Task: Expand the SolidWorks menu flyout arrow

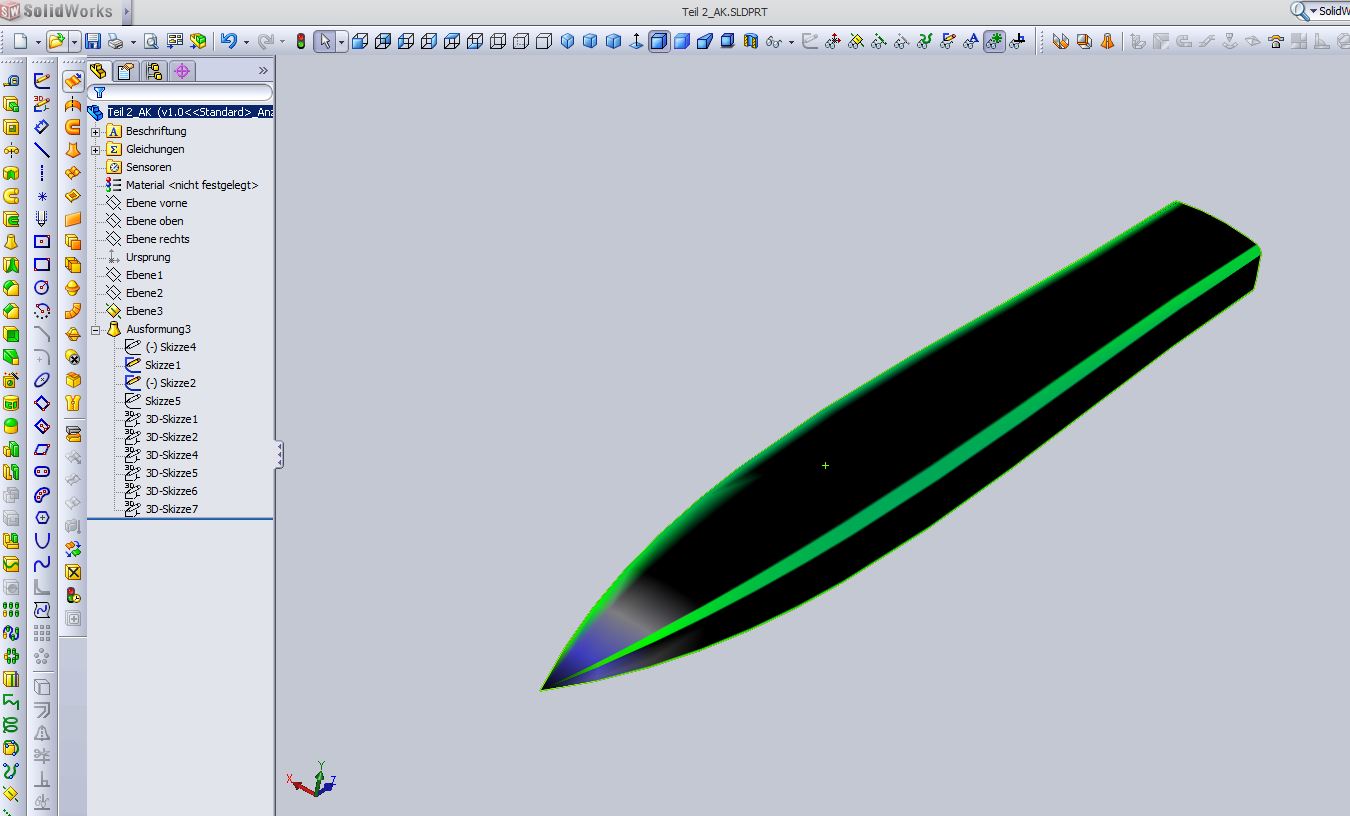Action: [x=126, y=12]
